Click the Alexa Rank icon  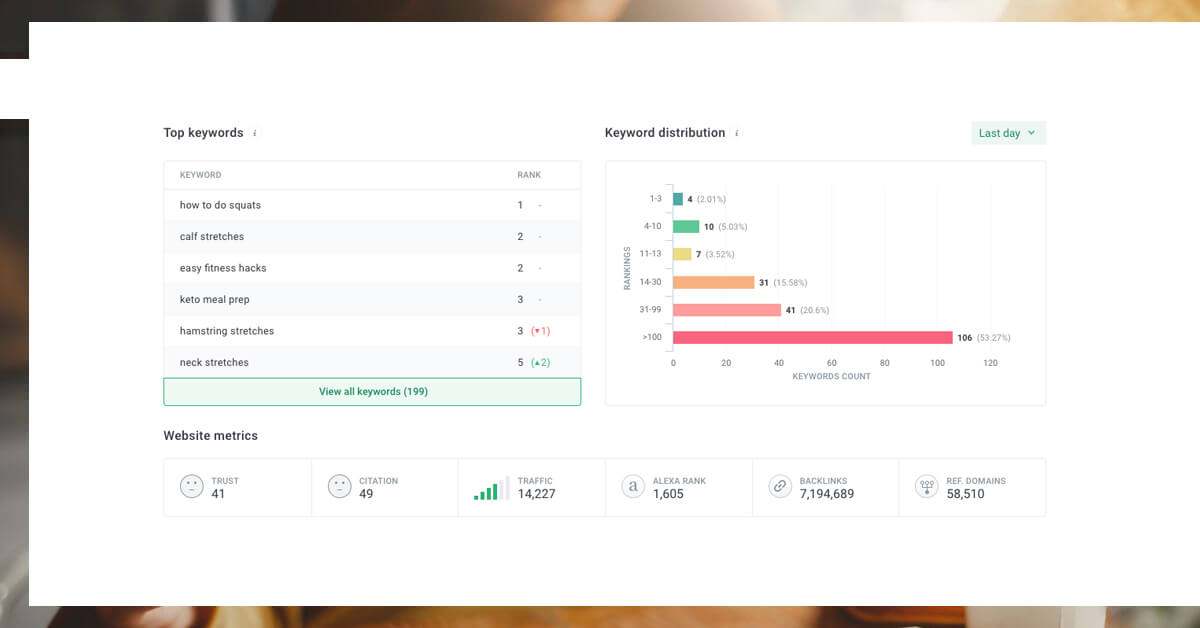click(632, 487)
